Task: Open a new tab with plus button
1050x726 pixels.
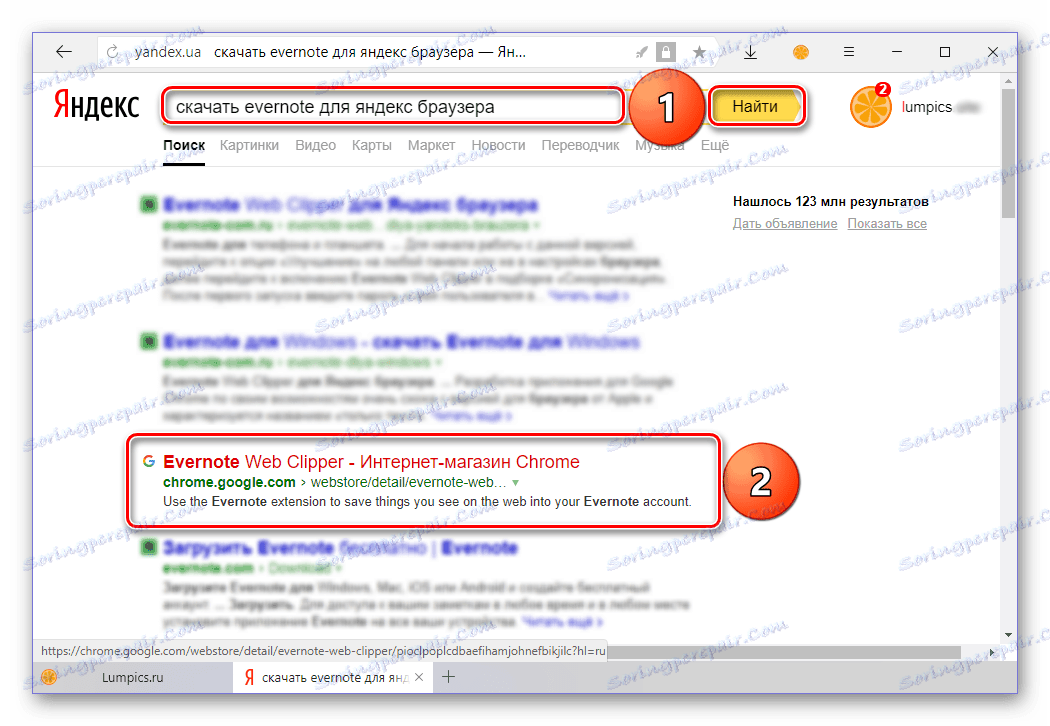Action: (x=449, y=677)
